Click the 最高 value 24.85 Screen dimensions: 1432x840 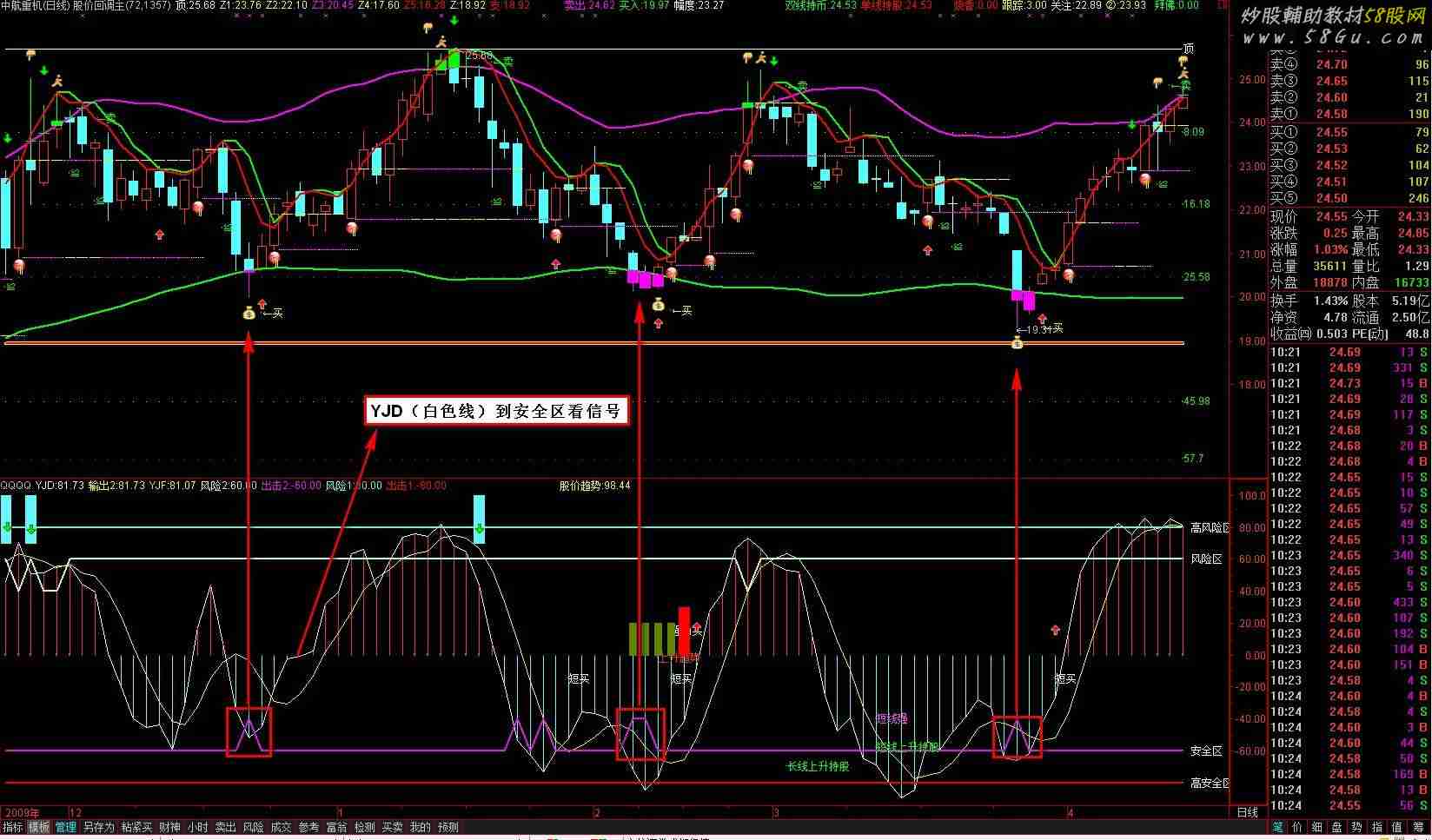(x=1413, y=234)
